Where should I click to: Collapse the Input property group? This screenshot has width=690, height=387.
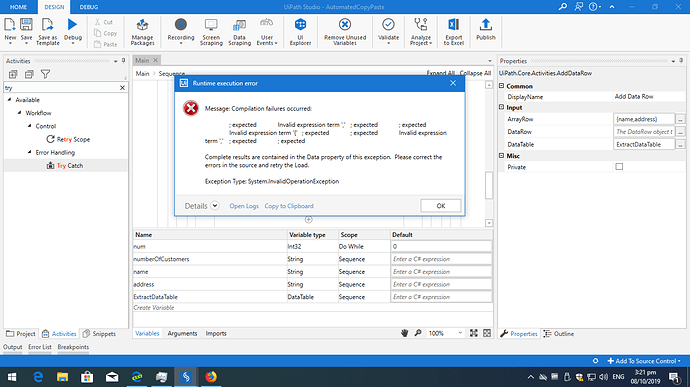(501, 107)
